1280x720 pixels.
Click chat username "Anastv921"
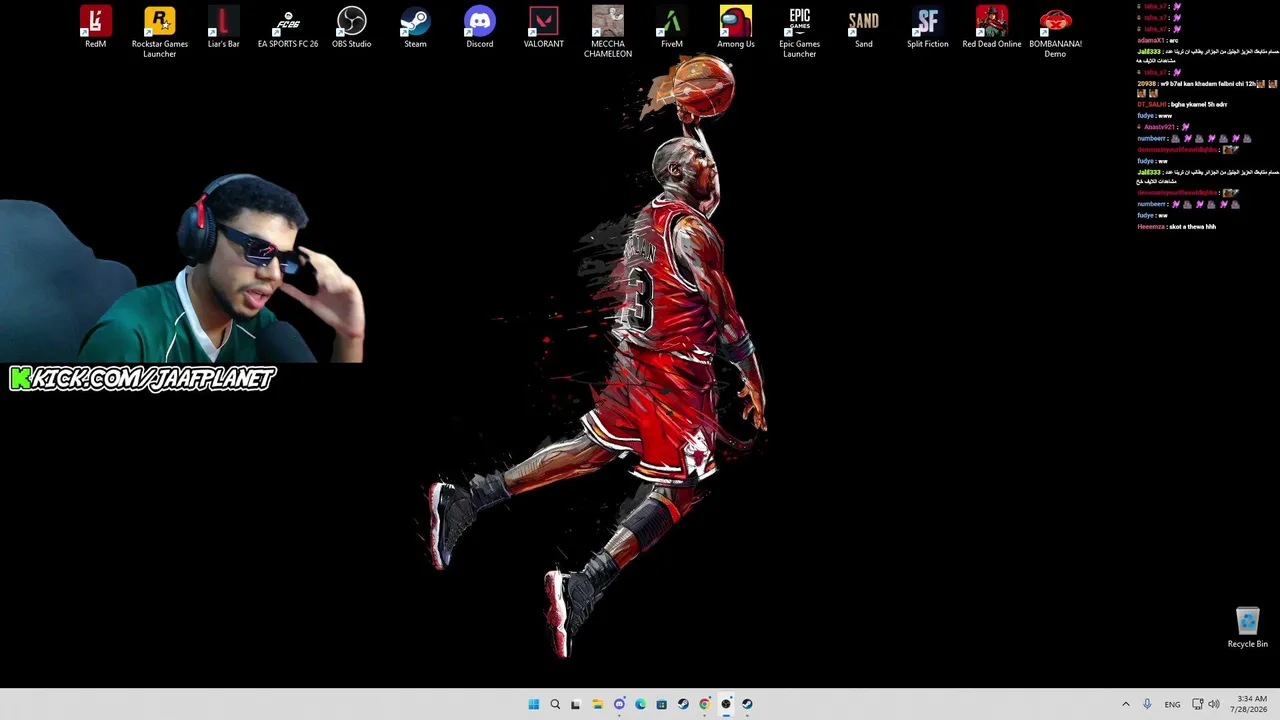[x=1159, y=127]
